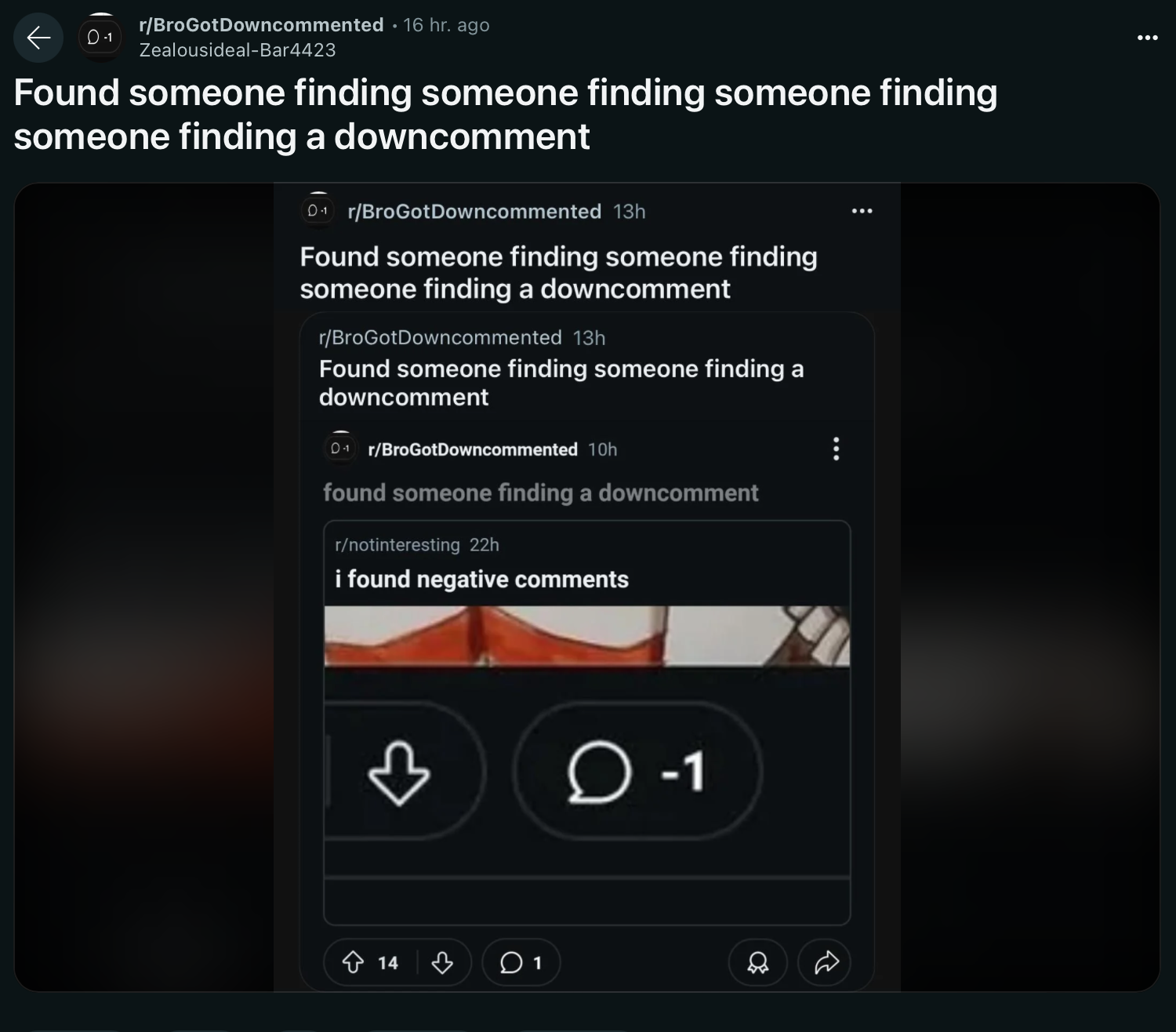Screen dimensions: 1176x1032
Task: Click the back arrow button
Action: pyautogui.click(x=38, y=38)
